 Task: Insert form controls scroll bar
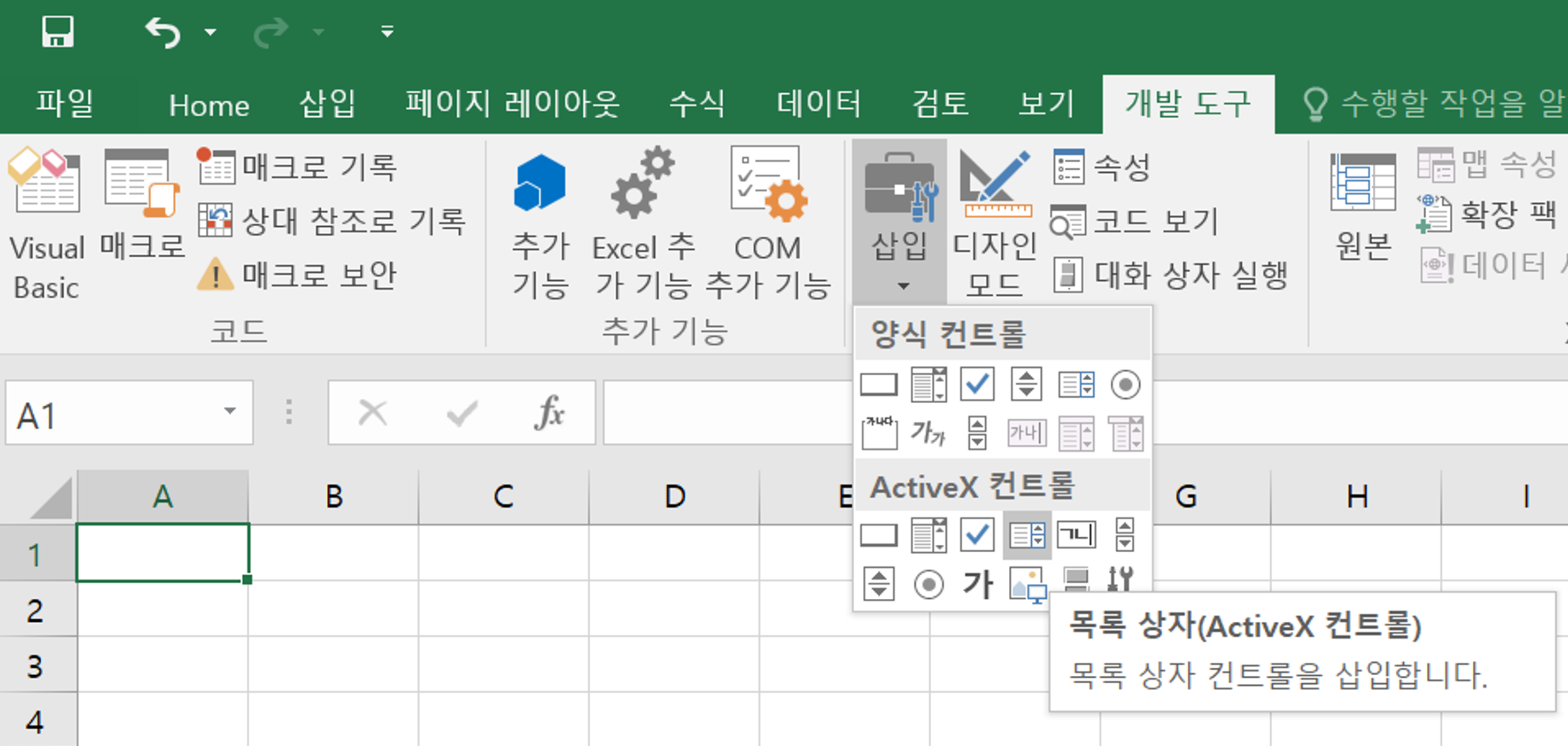(976, 433)
